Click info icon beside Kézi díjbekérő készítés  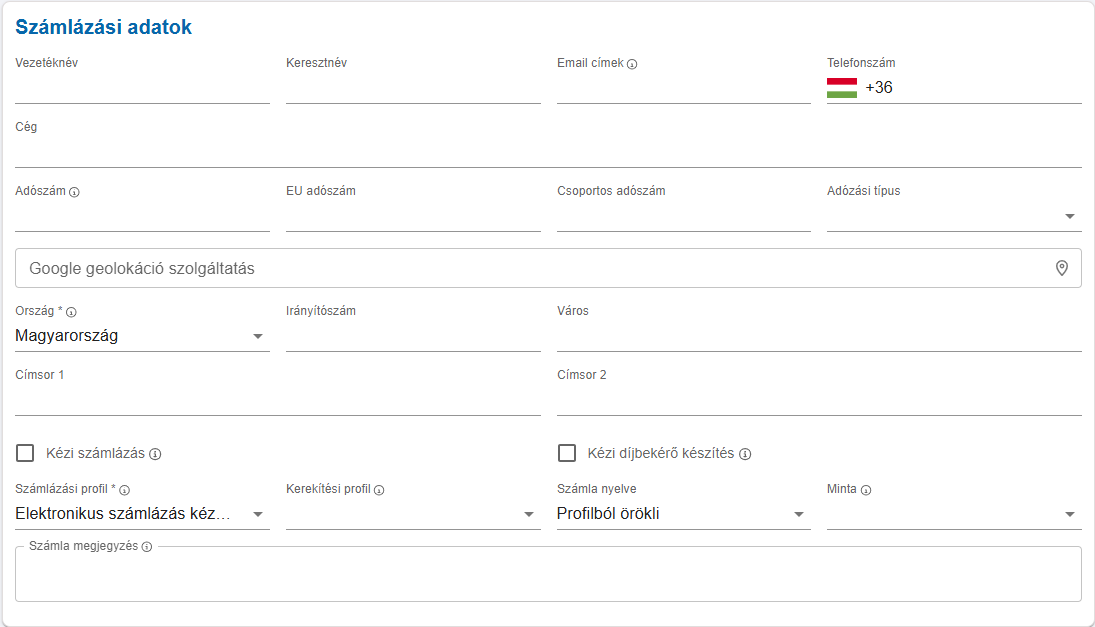pyautogui.click(x=745, y=454)
